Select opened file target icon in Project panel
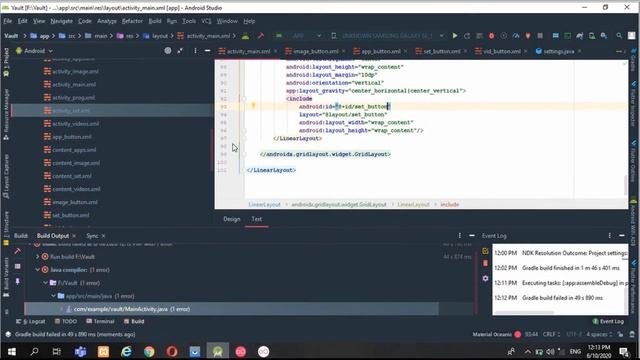Viewport: 640px width, 360px height. (168, 51)
